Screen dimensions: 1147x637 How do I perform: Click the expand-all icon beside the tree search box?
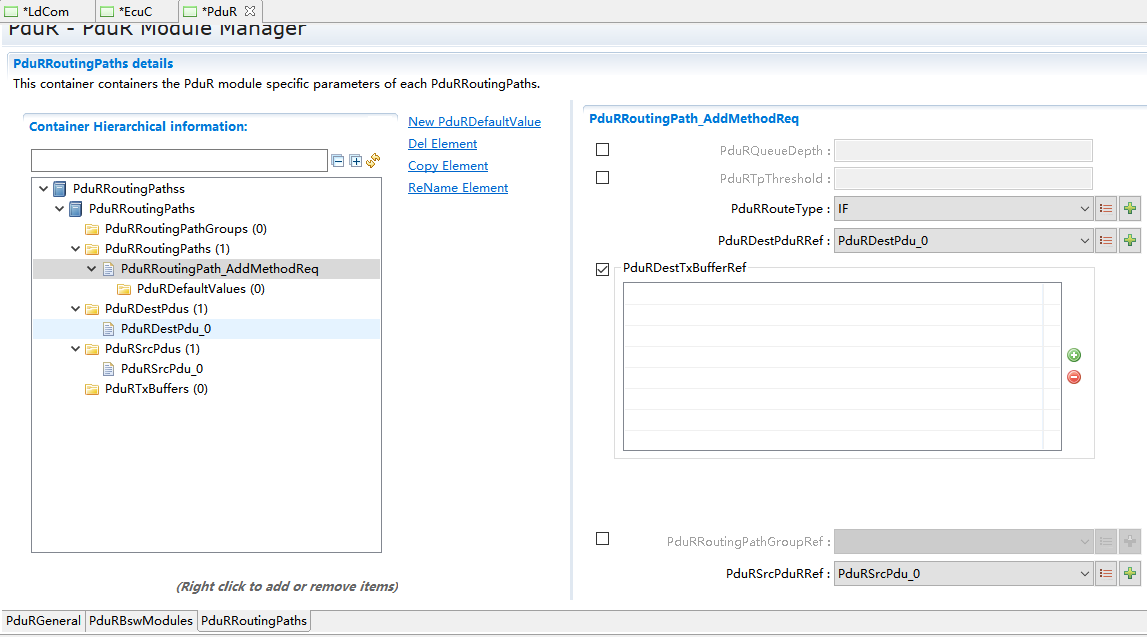tap(355, 161)
